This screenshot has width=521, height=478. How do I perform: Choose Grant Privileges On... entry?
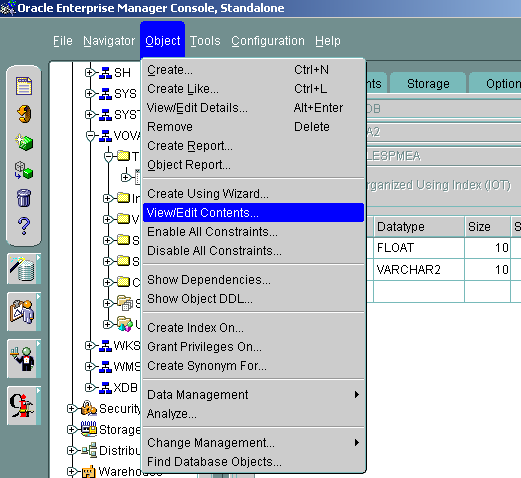click(253, 346)
